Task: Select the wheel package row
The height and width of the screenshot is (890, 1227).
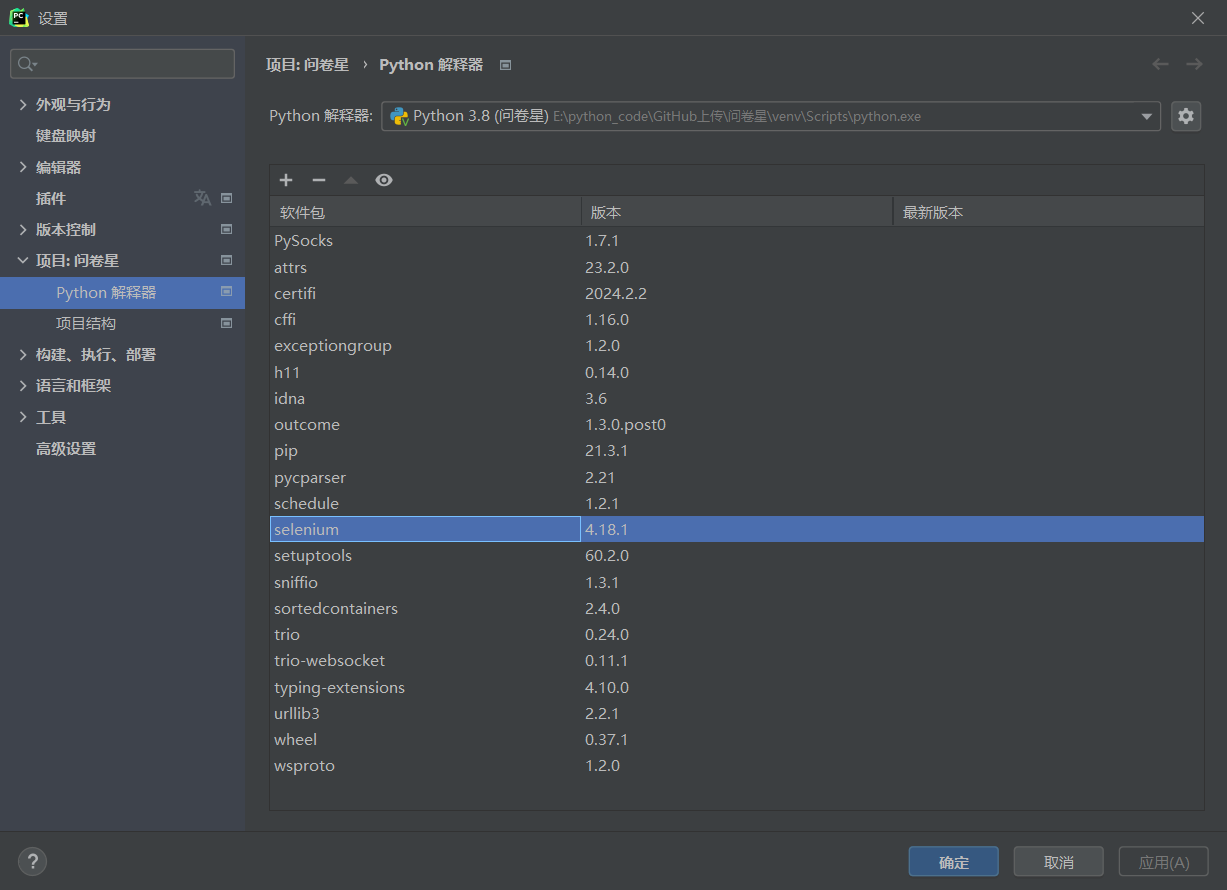Action: pyautogui.click(x=737, y=739)
